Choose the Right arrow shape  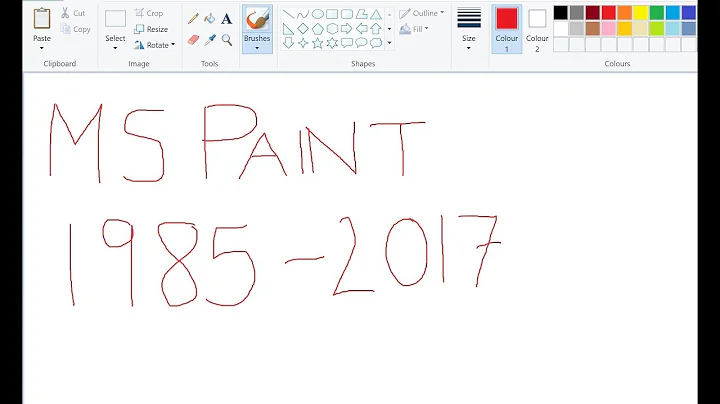point(347,29)
